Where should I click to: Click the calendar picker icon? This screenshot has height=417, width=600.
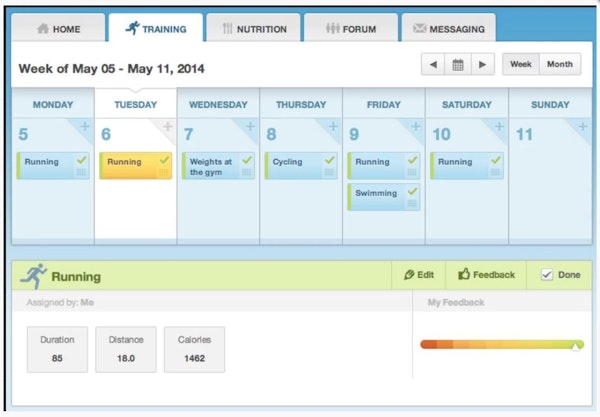point(458,65)
